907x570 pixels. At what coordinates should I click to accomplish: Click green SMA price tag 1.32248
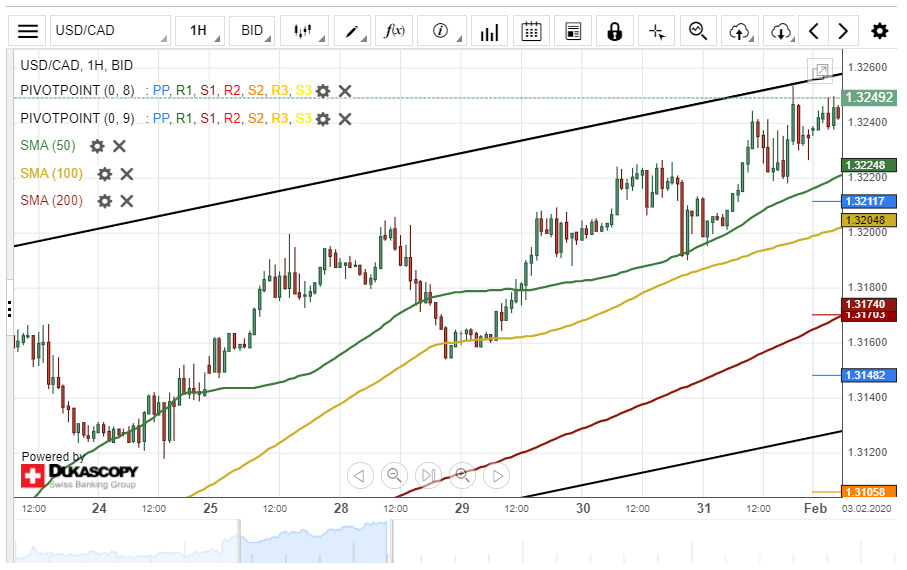click(869, 165)
